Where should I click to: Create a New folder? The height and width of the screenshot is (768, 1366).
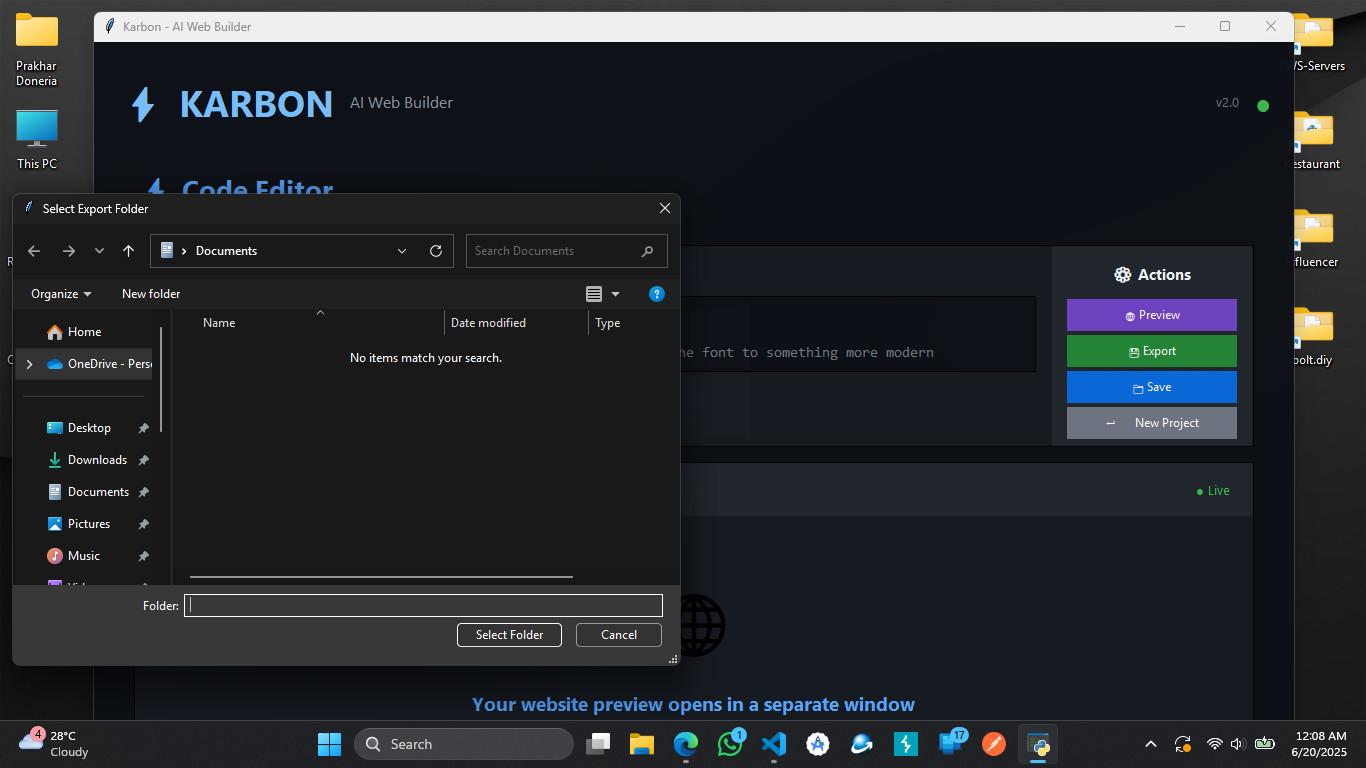point(151,294)
